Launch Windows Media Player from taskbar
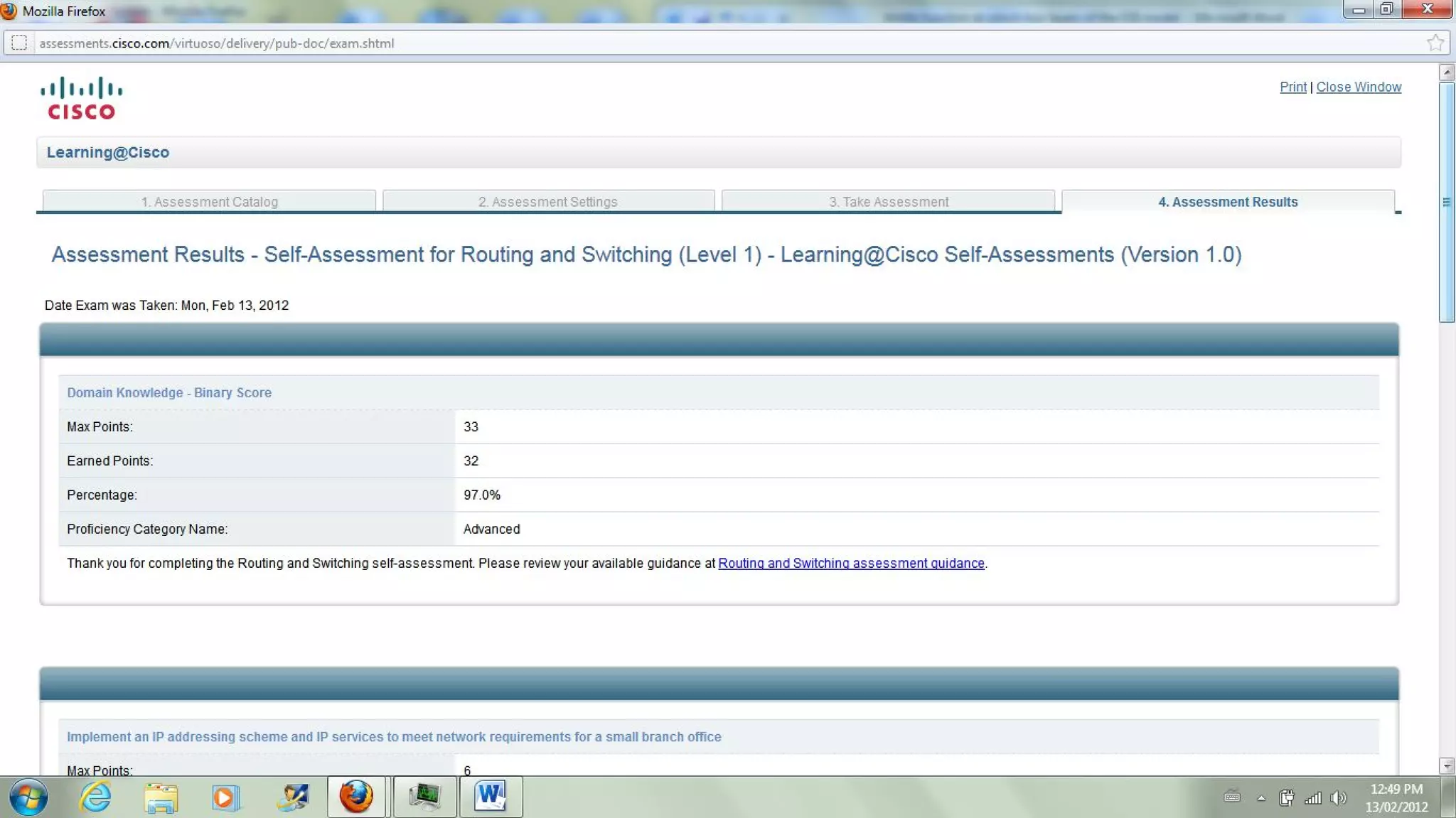 pyautogui.click(x=225, y=797)
